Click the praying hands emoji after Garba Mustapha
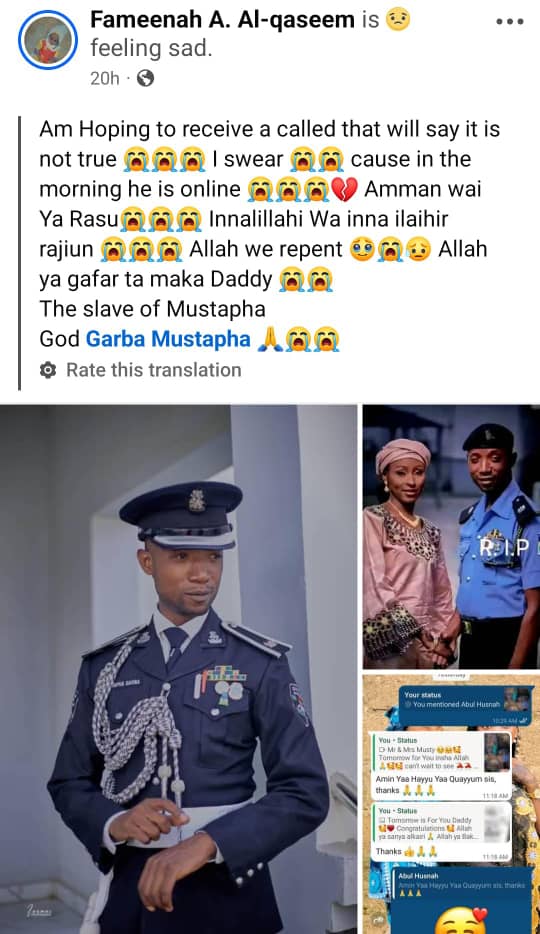This screenshot has height=934, width=540. click(270, 340)
